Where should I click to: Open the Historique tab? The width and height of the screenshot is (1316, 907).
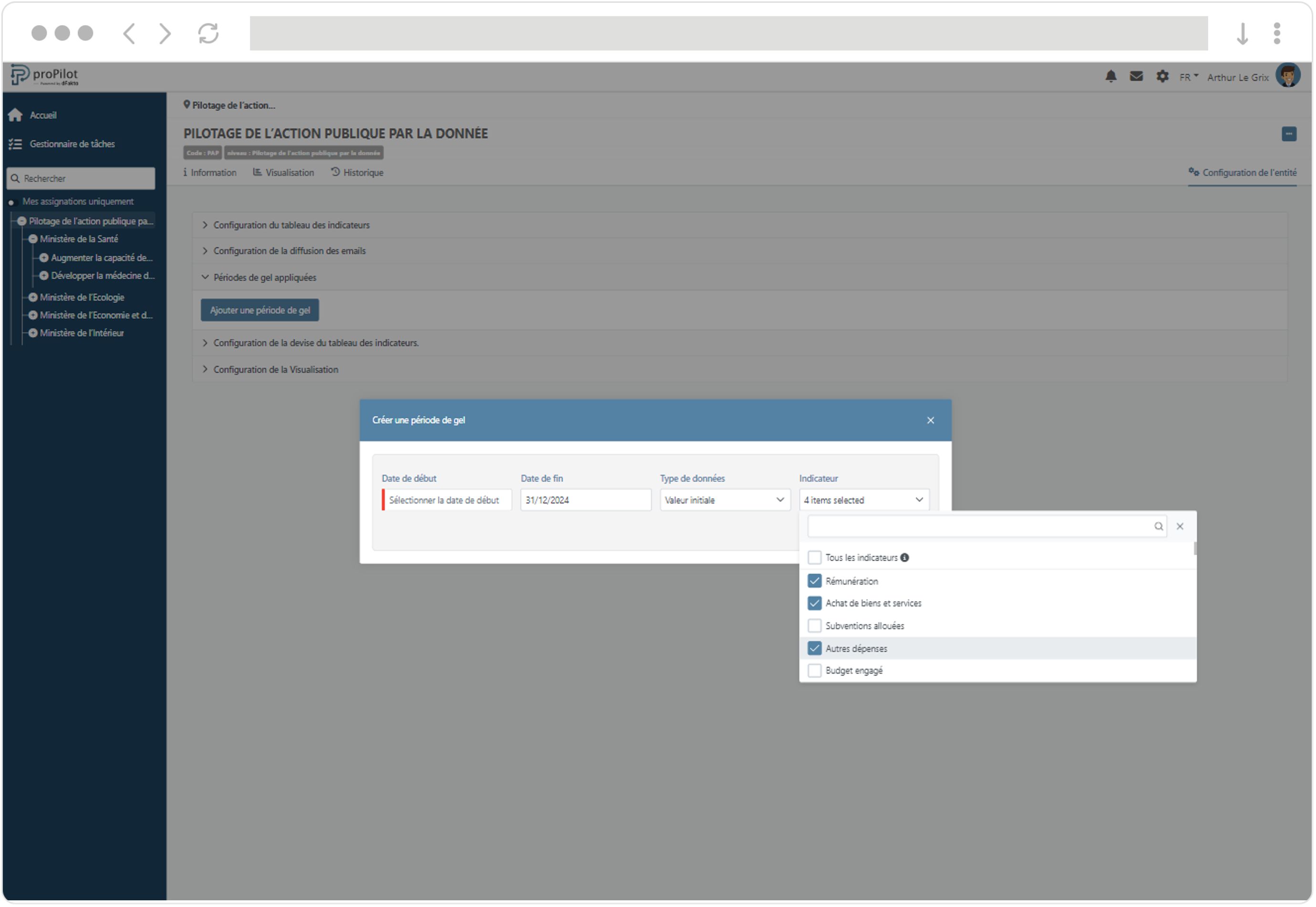(357, 173)
